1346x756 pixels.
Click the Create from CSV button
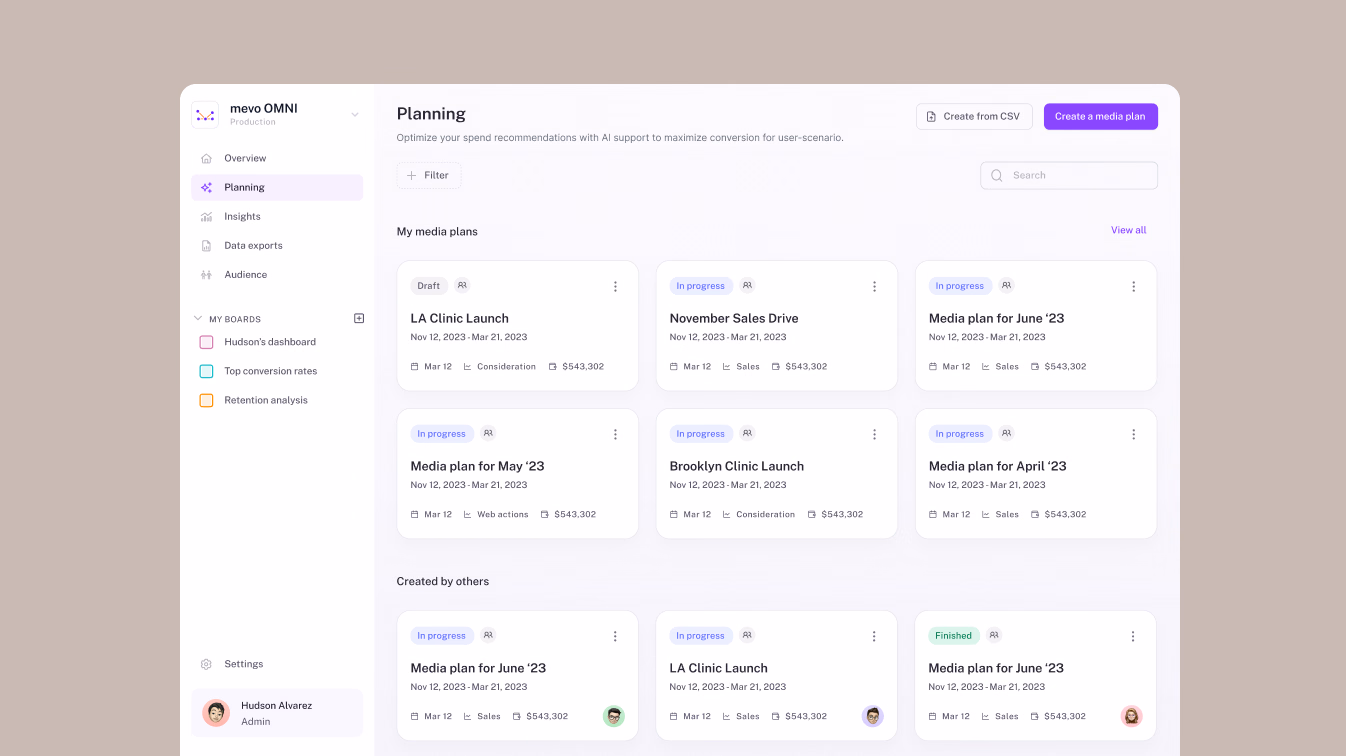coord(974,116)
